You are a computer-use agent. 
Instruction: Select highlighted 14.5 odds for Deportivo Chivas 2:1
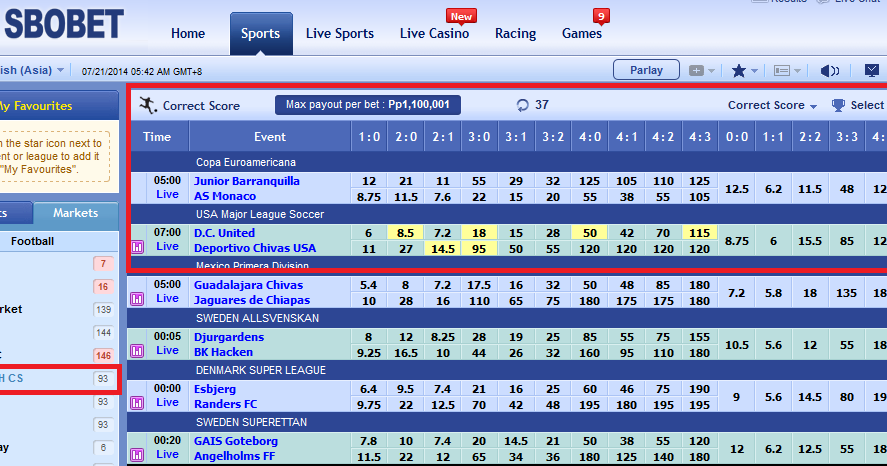(442, 248)
